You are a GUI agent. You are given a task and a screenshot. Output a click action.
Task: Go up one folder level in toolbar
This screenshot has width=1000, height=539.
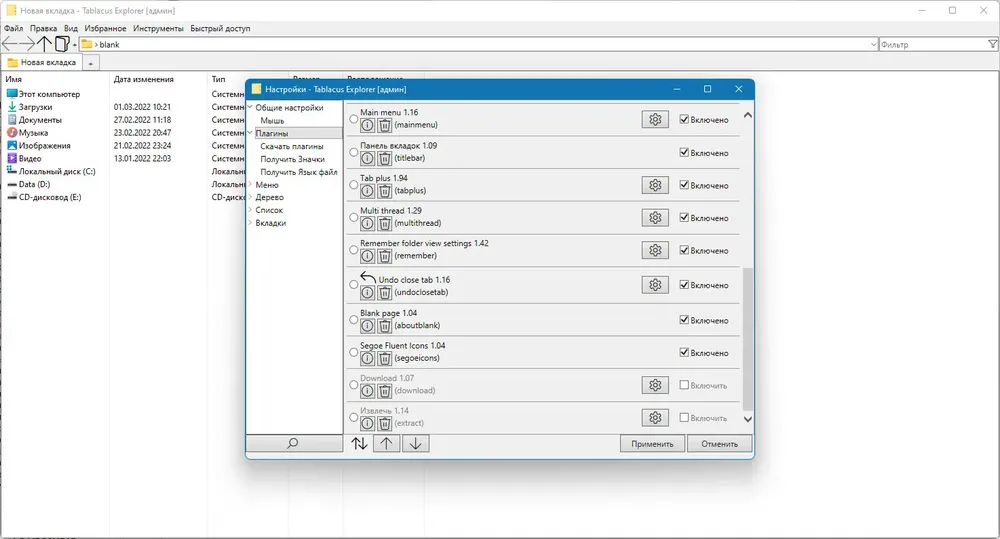[43, 44]
